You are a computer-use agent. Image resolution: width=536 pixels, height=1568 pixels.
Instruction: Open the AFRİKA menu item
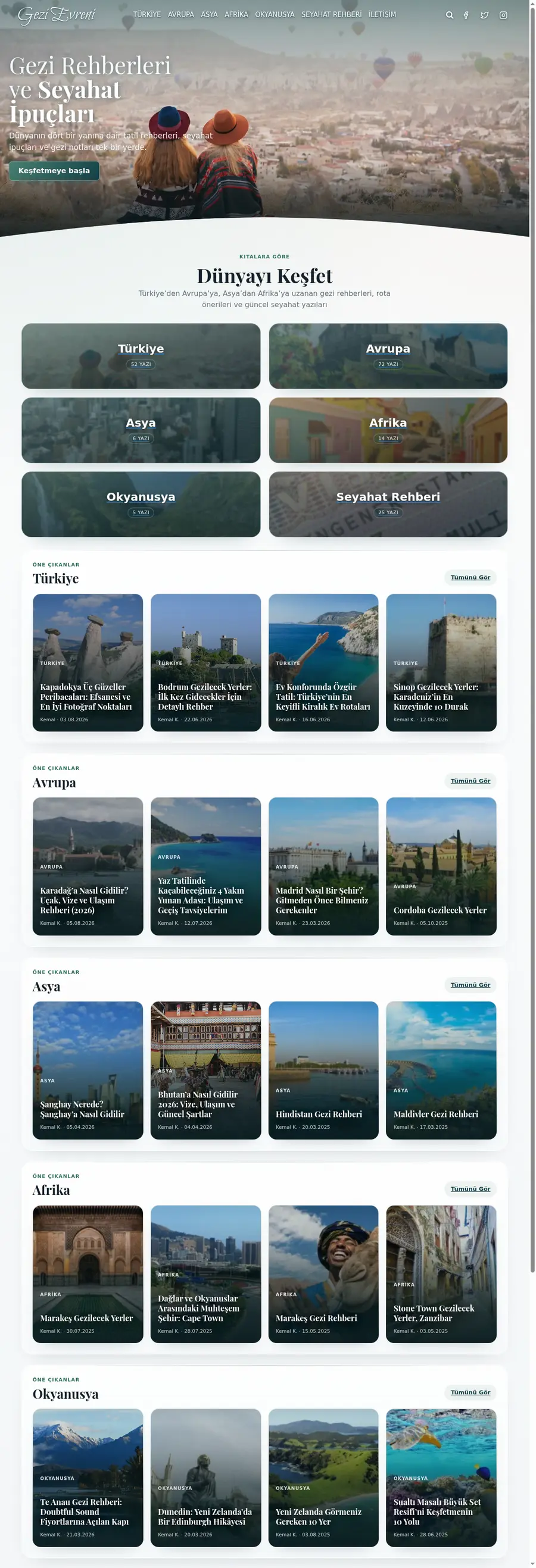[236, 15]
